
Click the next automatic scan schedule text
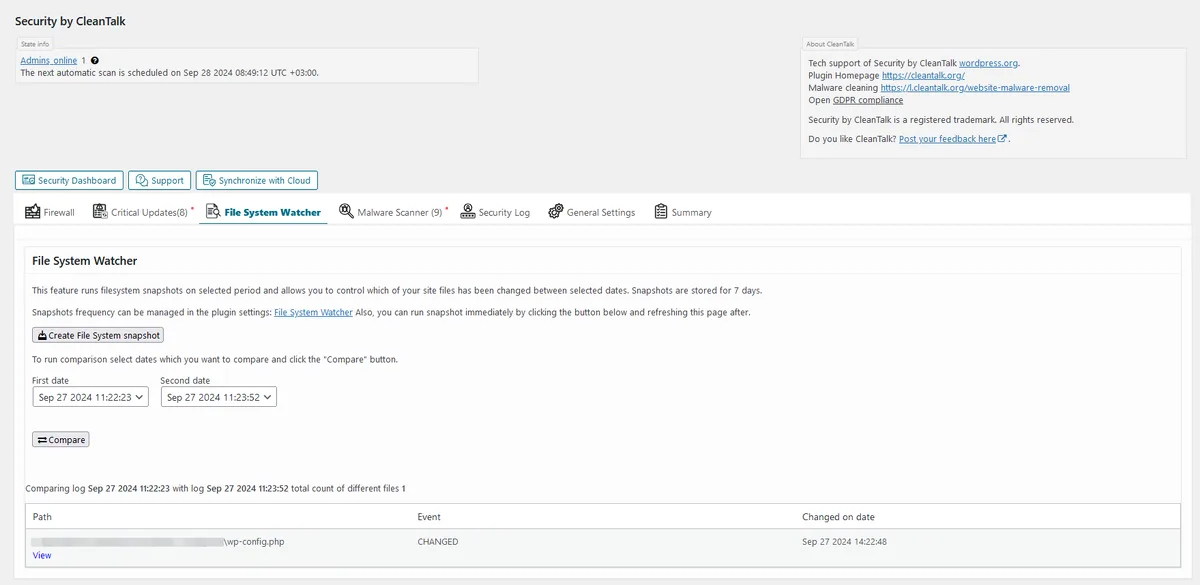pyautogui.click(x=169, y=73)
